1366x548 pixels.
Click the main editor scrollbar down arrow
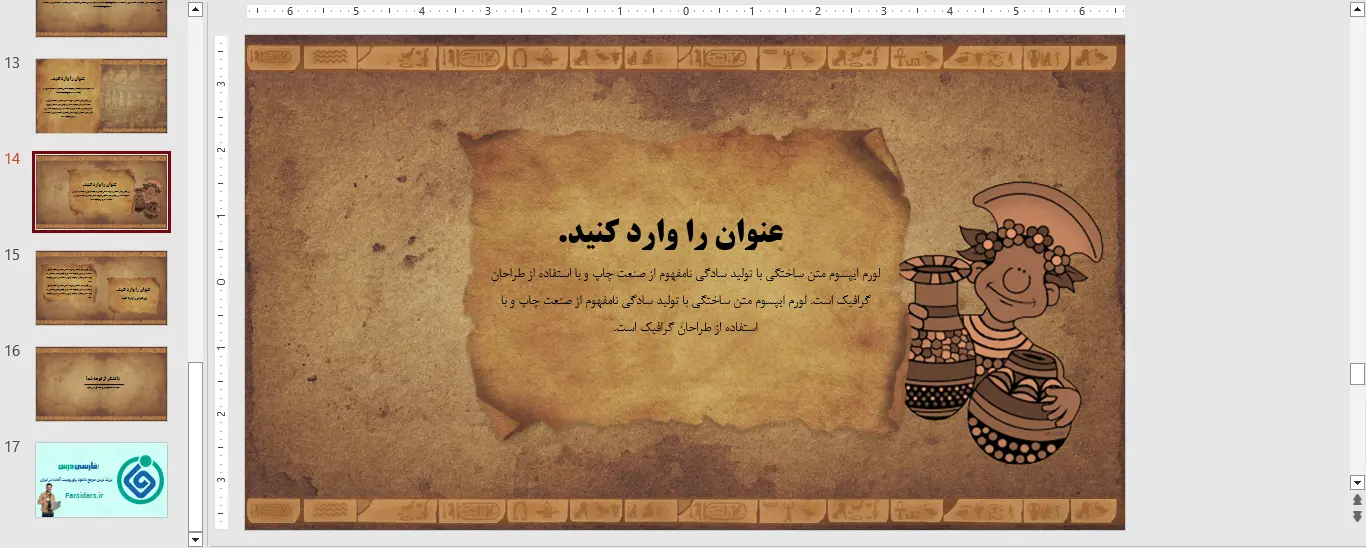point(1357,482)
